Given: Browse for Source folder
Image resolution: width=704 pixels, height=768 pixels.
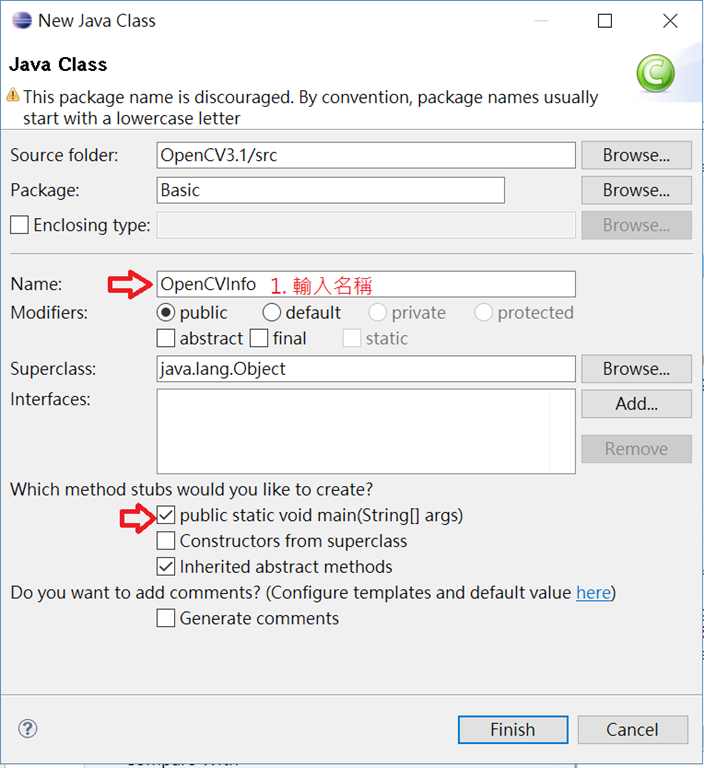Looking at the screenshot, I should click(x=636, y=155).
